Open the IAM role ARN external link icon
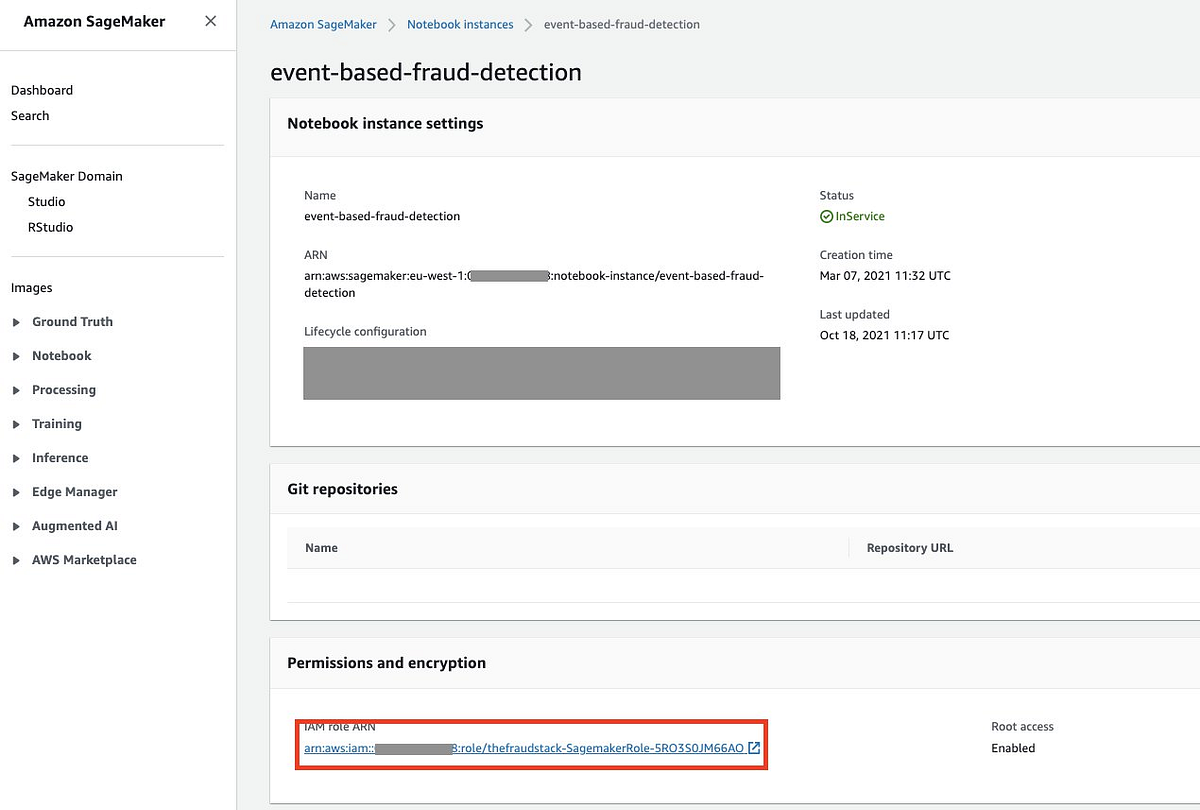 pos(755,746)
